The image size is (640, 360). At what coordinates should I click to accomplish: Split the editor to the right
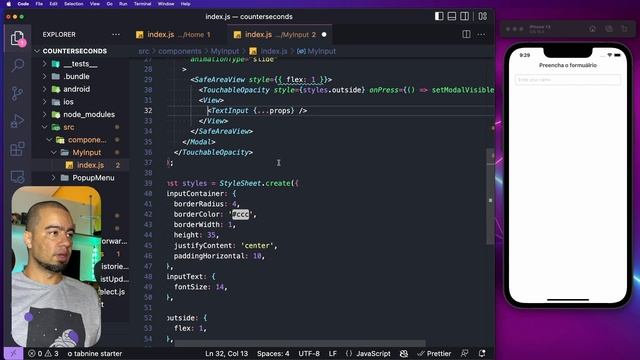pyautogui.click(x=466, y=34)
